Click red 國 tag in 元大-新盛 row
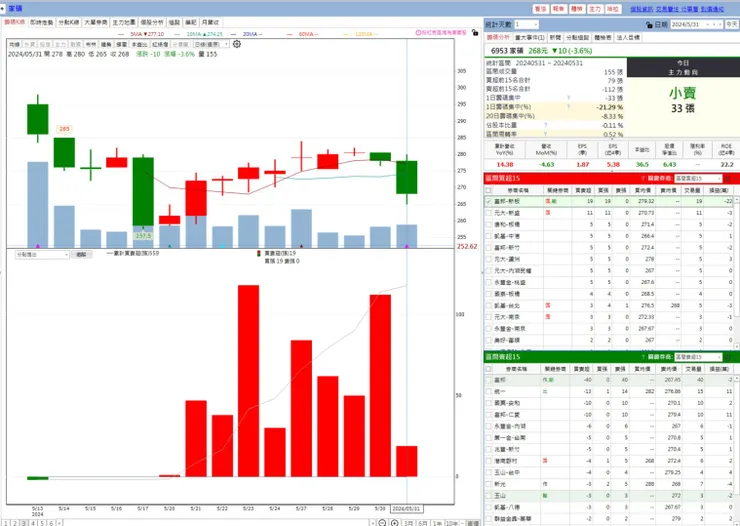 click(547, 213)
